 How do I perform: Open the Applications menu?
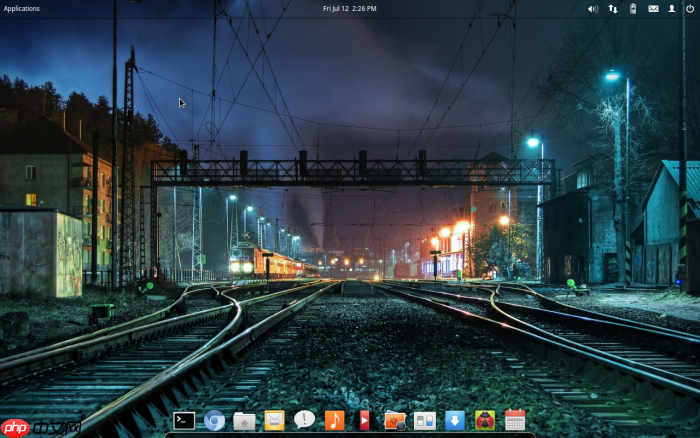[22, 8]
